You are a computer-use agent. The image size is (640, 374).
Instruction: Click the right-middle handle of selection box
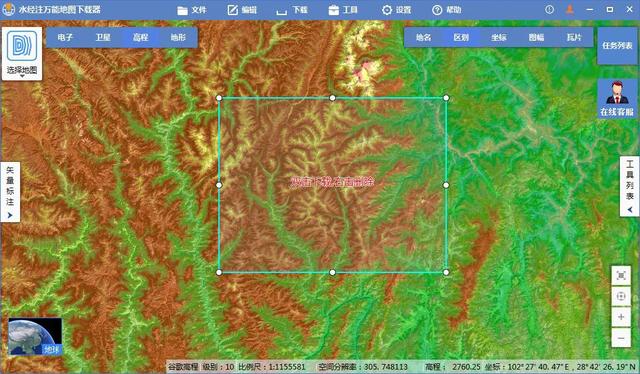tap(446, 185)
